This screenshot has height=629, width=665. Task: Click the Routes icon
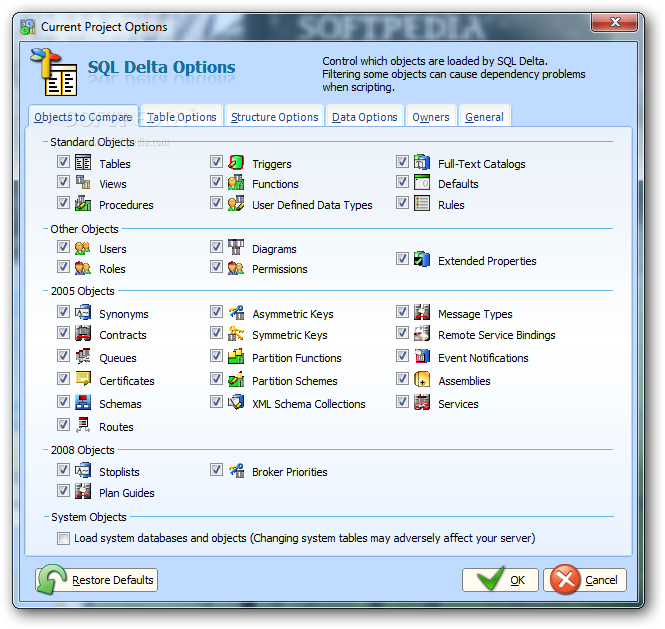click(x=83, y=425)
